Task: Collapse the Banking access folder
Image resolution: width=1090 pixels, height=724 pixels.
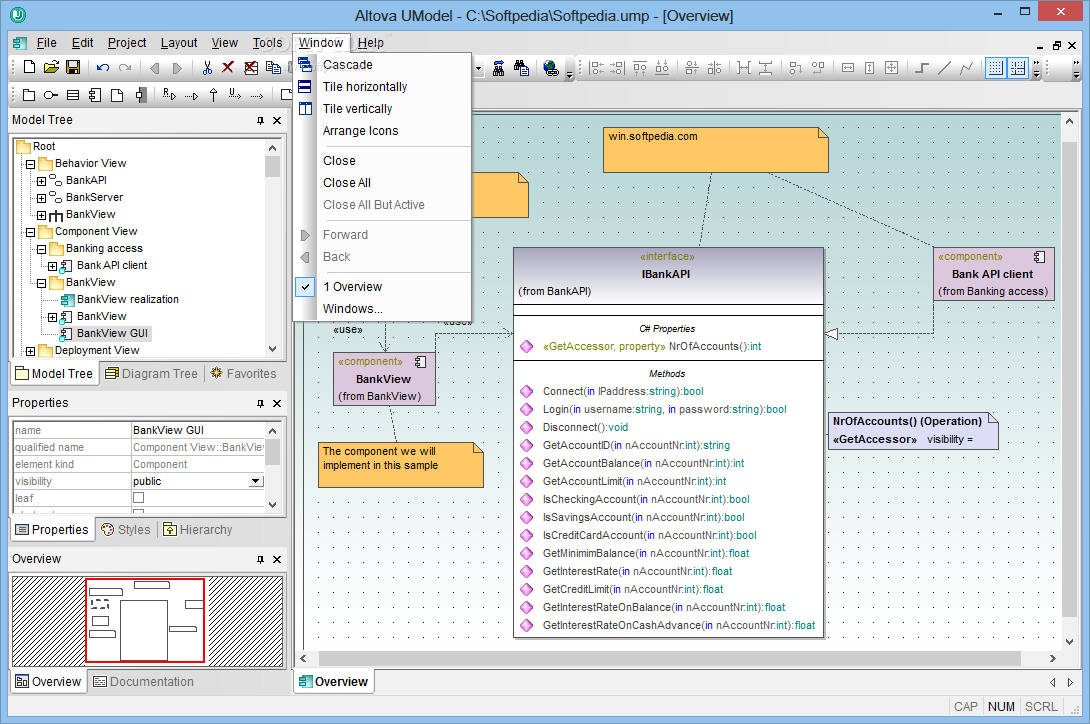Action: (x=42, y=249)
